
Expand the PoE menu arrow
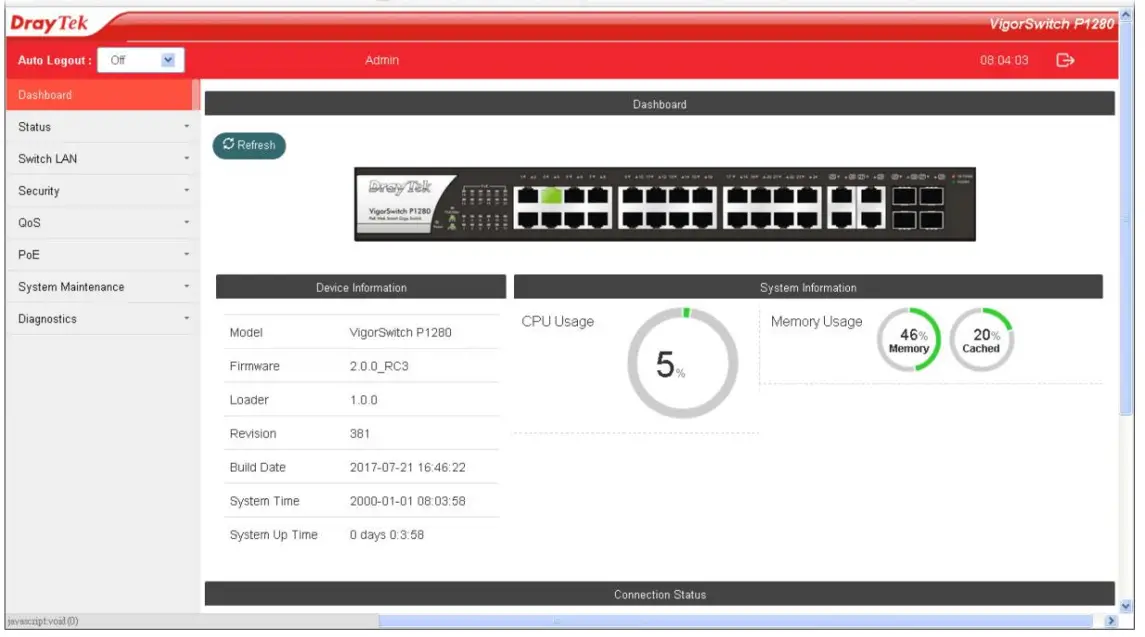[x=186, y=254]
